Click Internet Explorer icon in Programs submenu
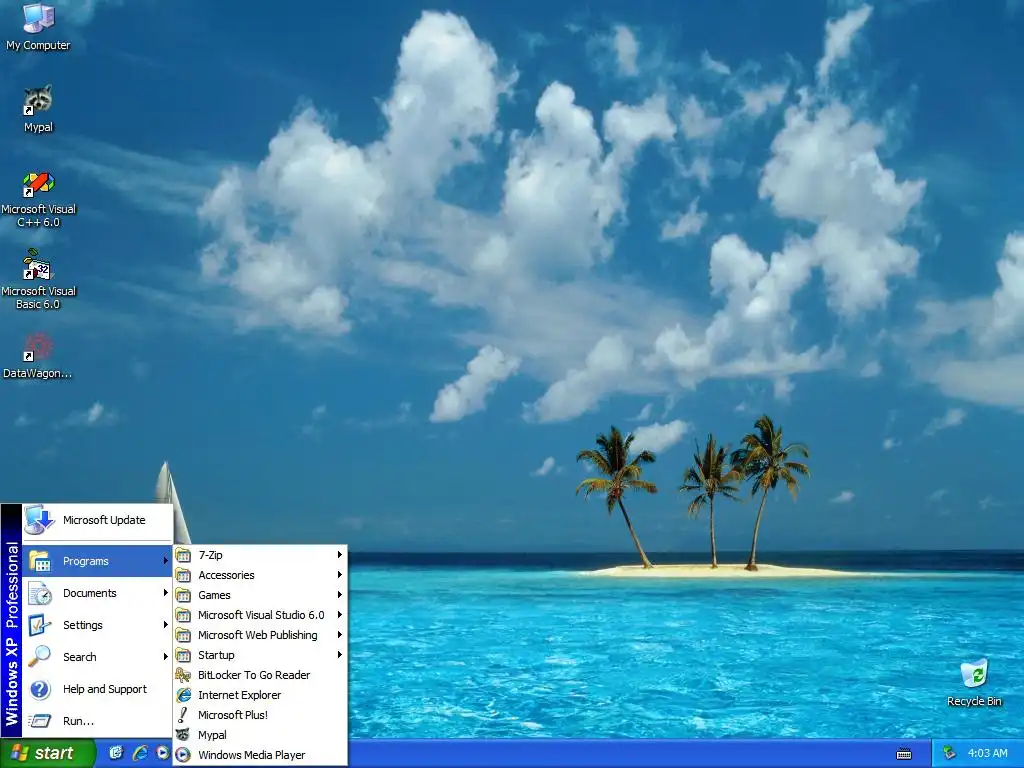 (x=184, y=695)
